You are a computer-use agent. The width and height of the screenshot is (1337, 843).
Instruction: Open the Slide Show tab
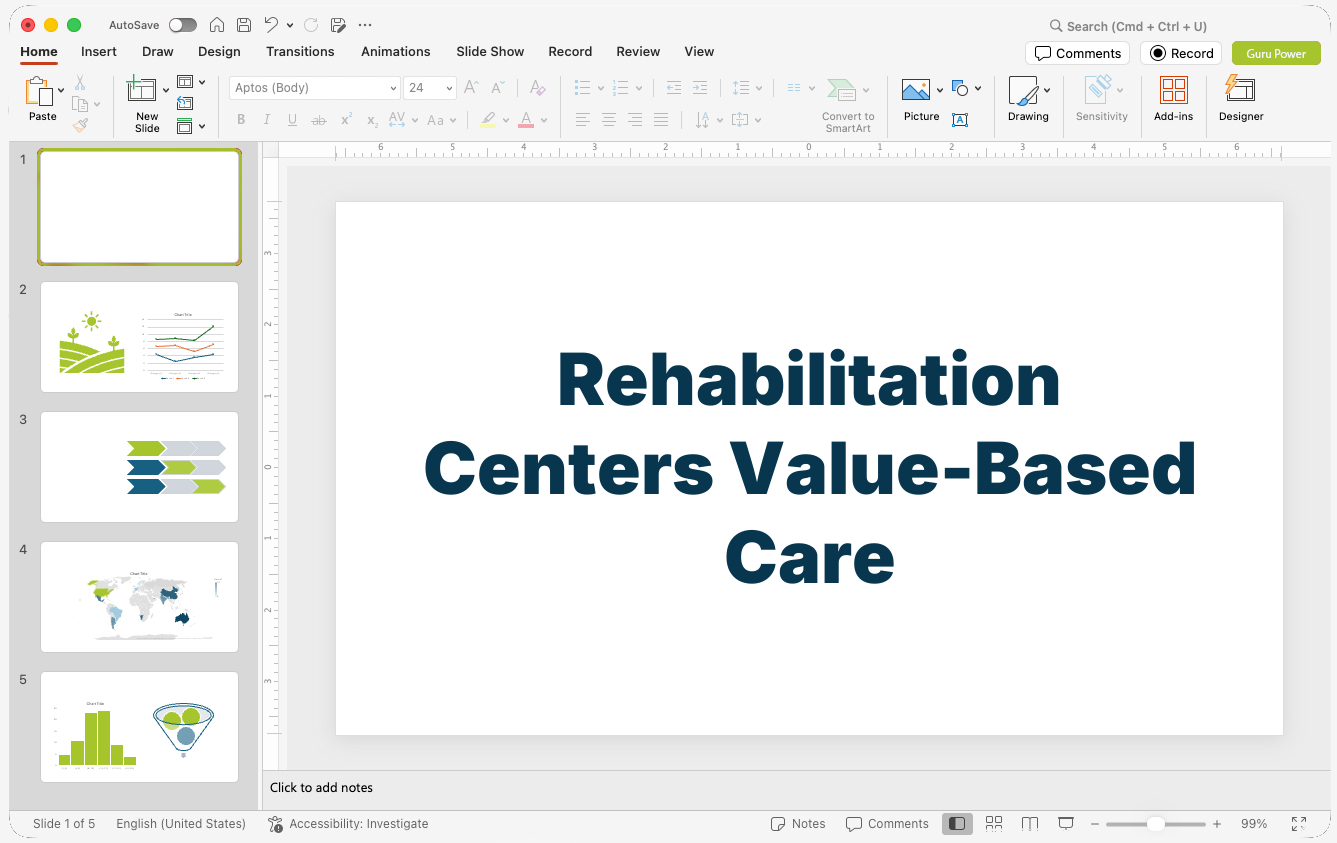[x=490, y=52]
